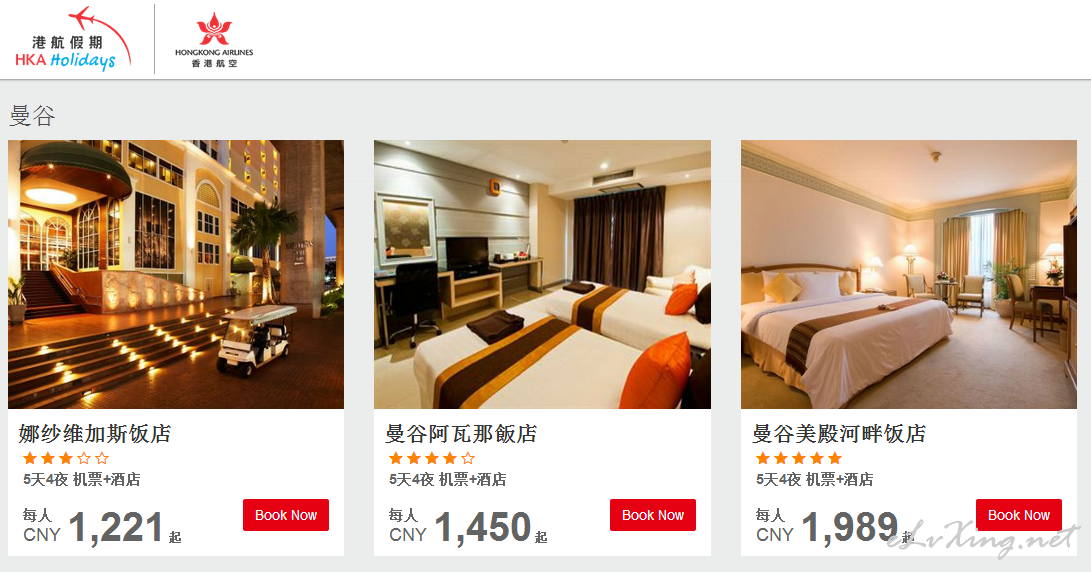Click 5天4夜 机票+酒店 under 娜纱维加斯饭店
Viewport: 1091px width, 572px height.
(81, 479)
